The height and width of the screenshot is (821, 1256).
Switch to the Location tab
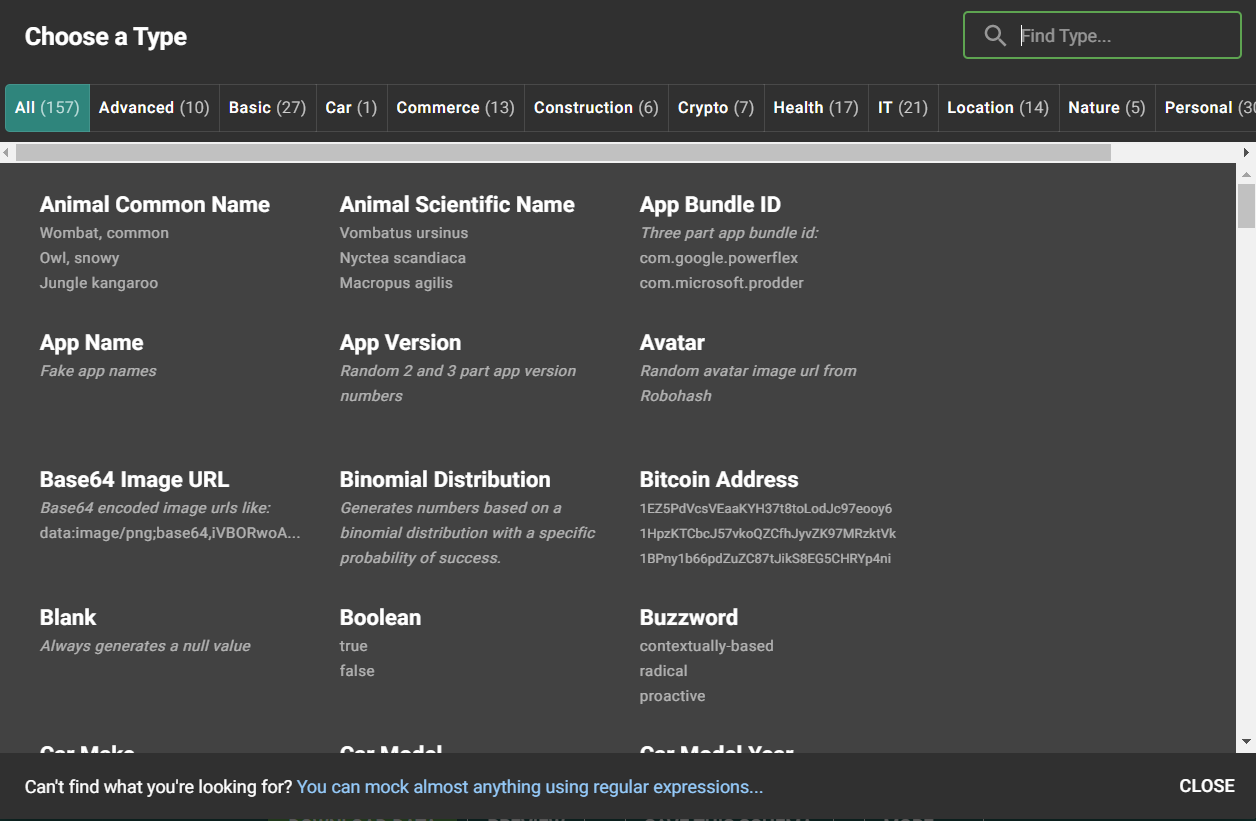point(997,108)
